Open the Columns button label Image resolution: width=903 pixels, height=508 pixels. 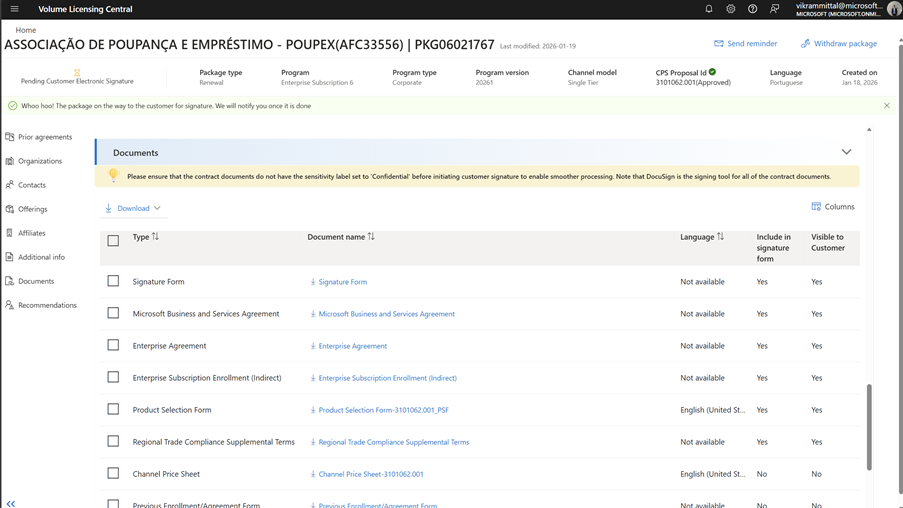click(x=839, y=206)
